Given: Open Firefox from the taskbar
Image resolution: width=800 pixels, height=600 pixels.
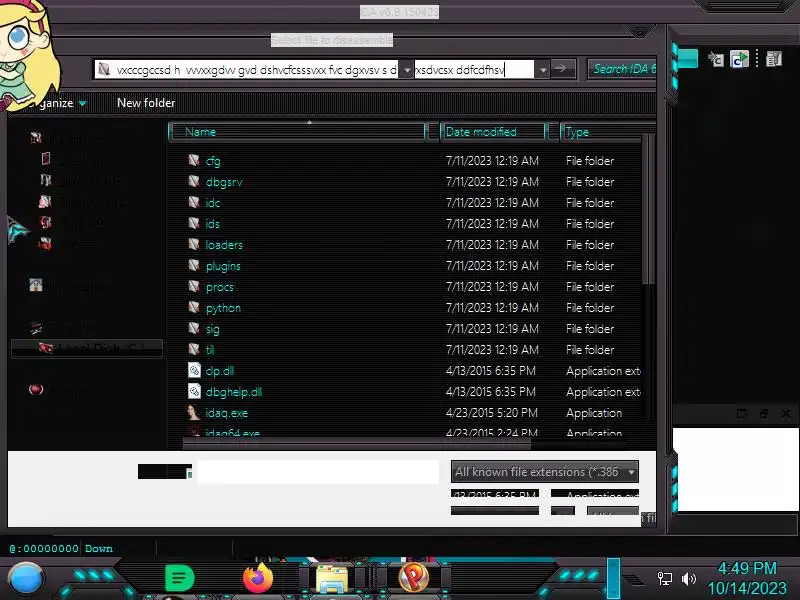Looking at the screenshot, I should point(258,578).
